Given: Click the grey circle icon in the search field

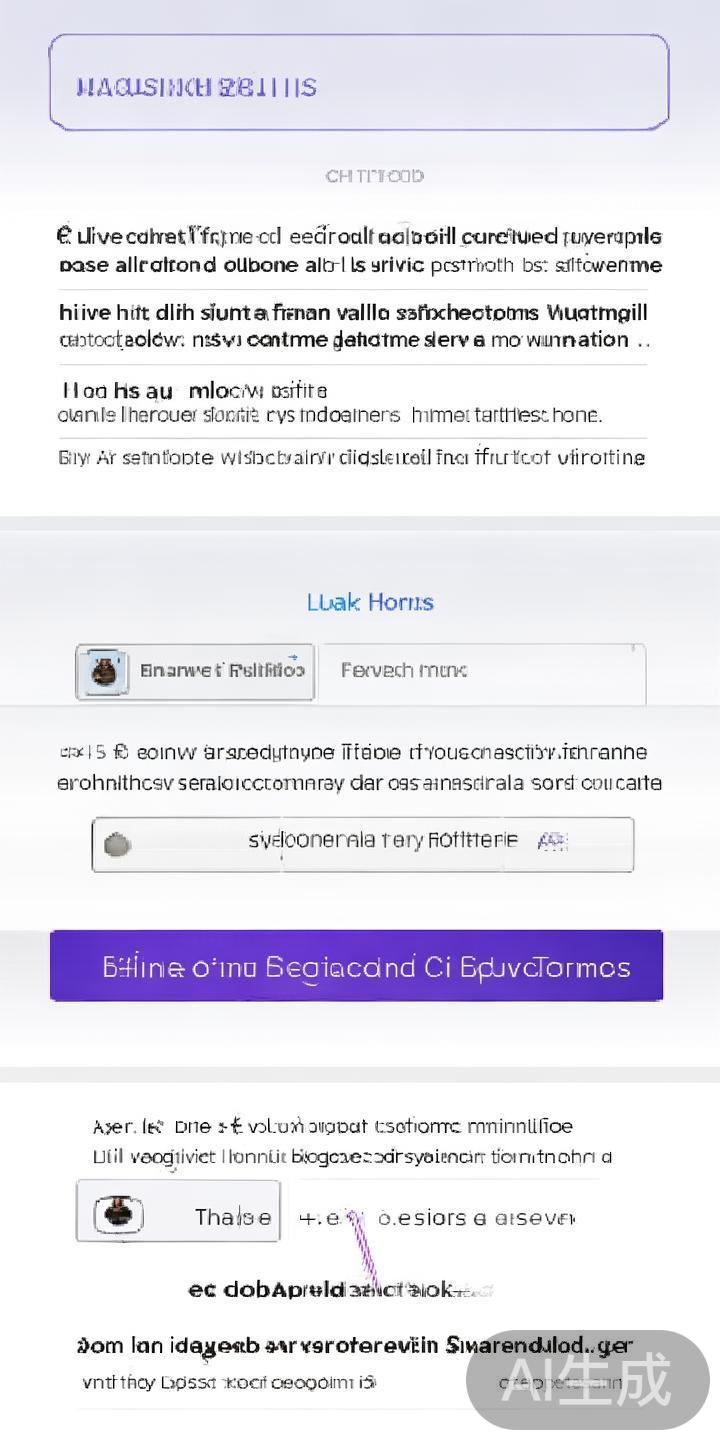Looking at the screenshot, I should pyautogui.click(x=117, y=845).
